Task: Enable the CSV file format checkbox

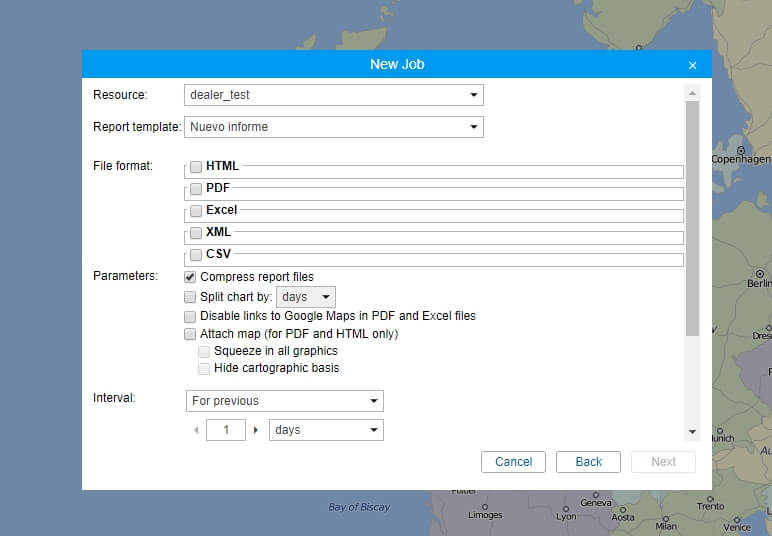Action: point(196,255)
